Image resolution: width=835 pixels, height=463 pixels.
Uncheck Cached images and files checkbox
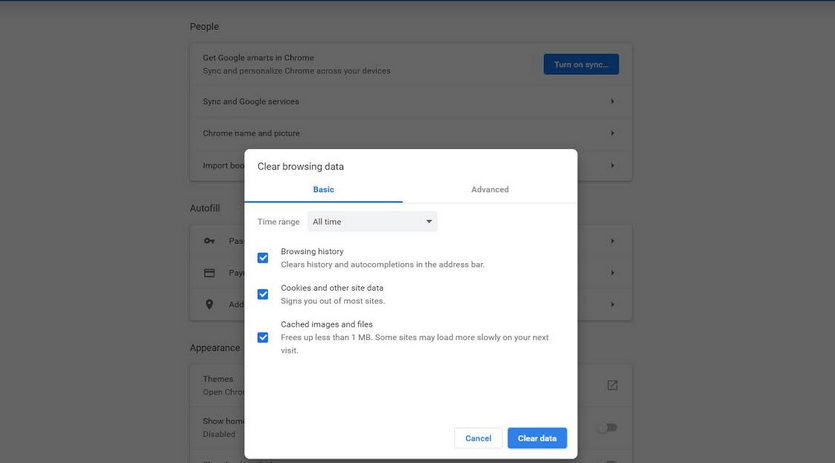coord(263,338)
